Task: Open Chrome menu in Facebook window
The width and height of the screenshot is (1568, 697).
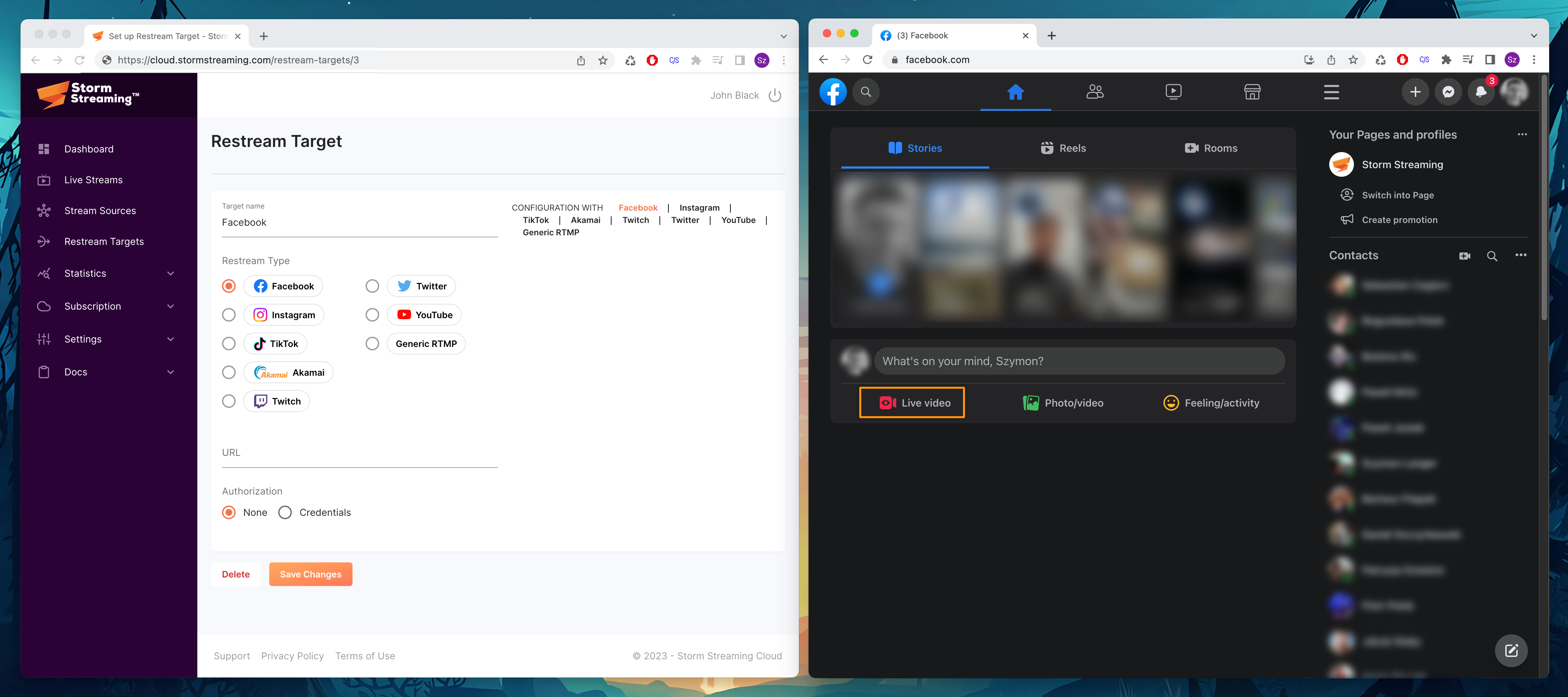Action: click(1533, 60)
